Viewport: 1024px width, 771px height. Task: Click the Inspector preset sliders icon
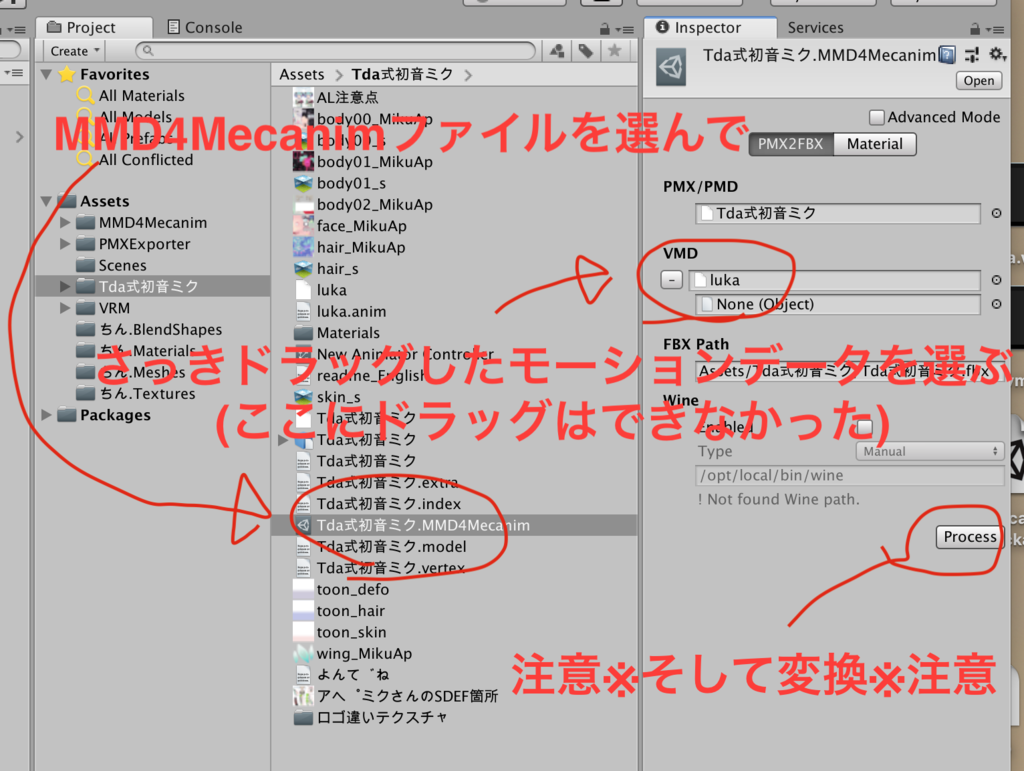pos(972,55)
